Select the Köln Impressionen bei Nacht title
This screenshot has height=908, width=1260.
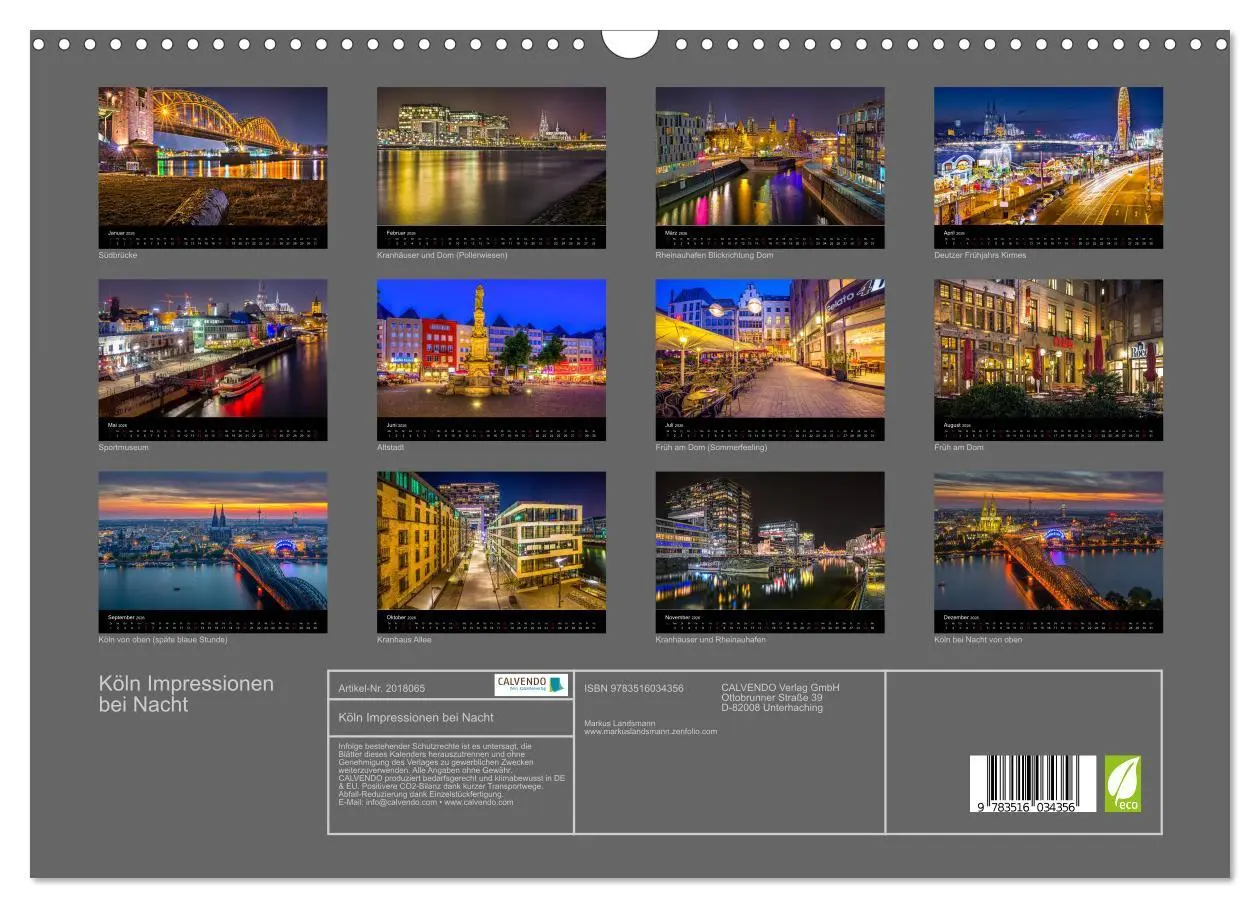point(186,695)
